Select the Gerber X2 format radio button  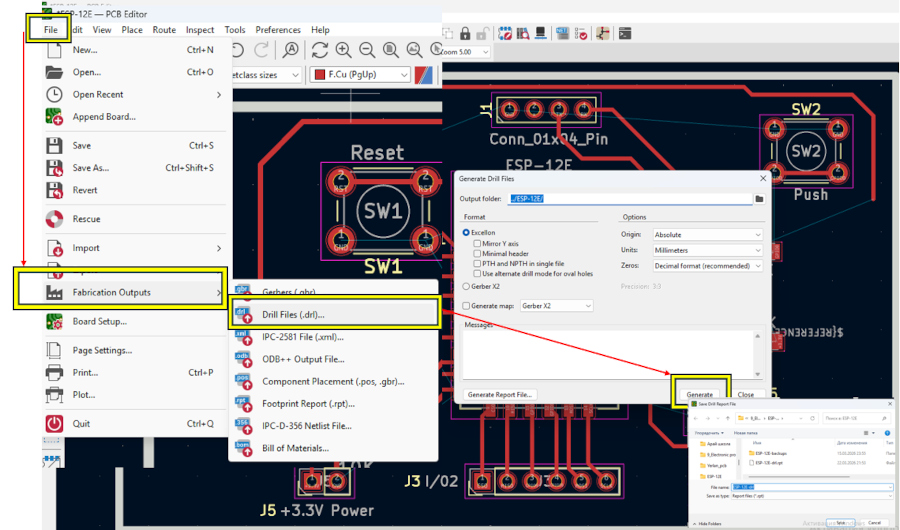point(466,287)
